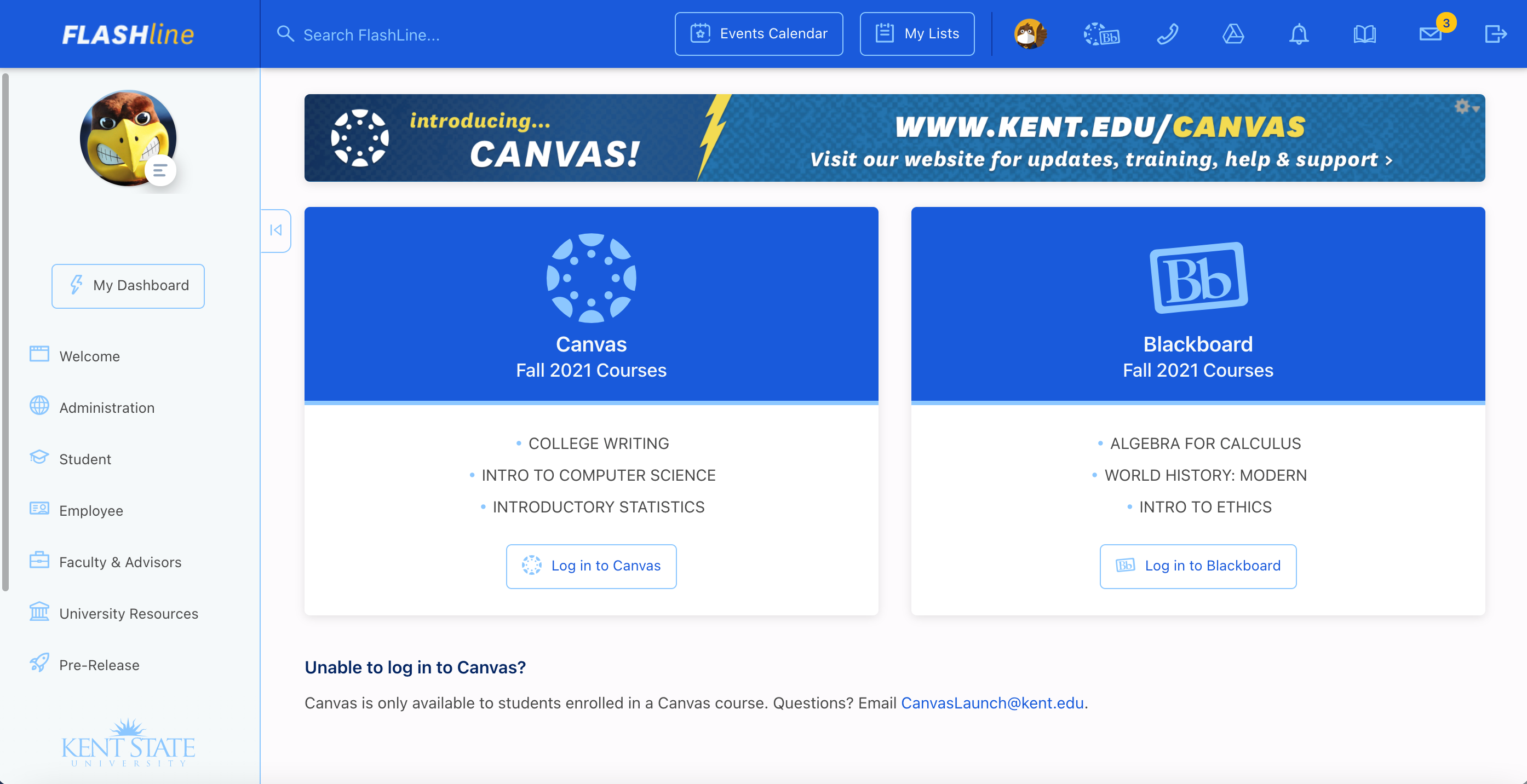
Task: Select WORLD HISTORY: MODERN course
Action: coord(1205,475)
